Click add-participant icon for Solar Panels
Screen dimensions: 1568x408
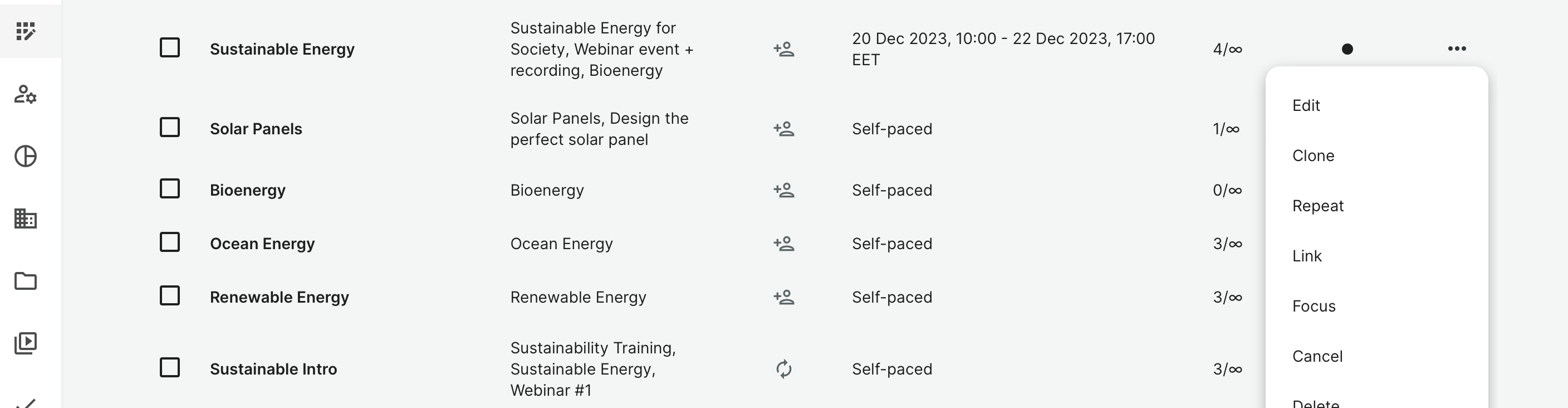[x=783, y=129]
